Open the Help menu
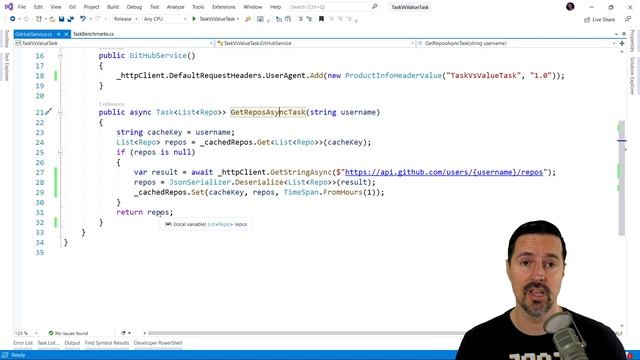Viewport: 640px width, 360px height. coord(276,7)
